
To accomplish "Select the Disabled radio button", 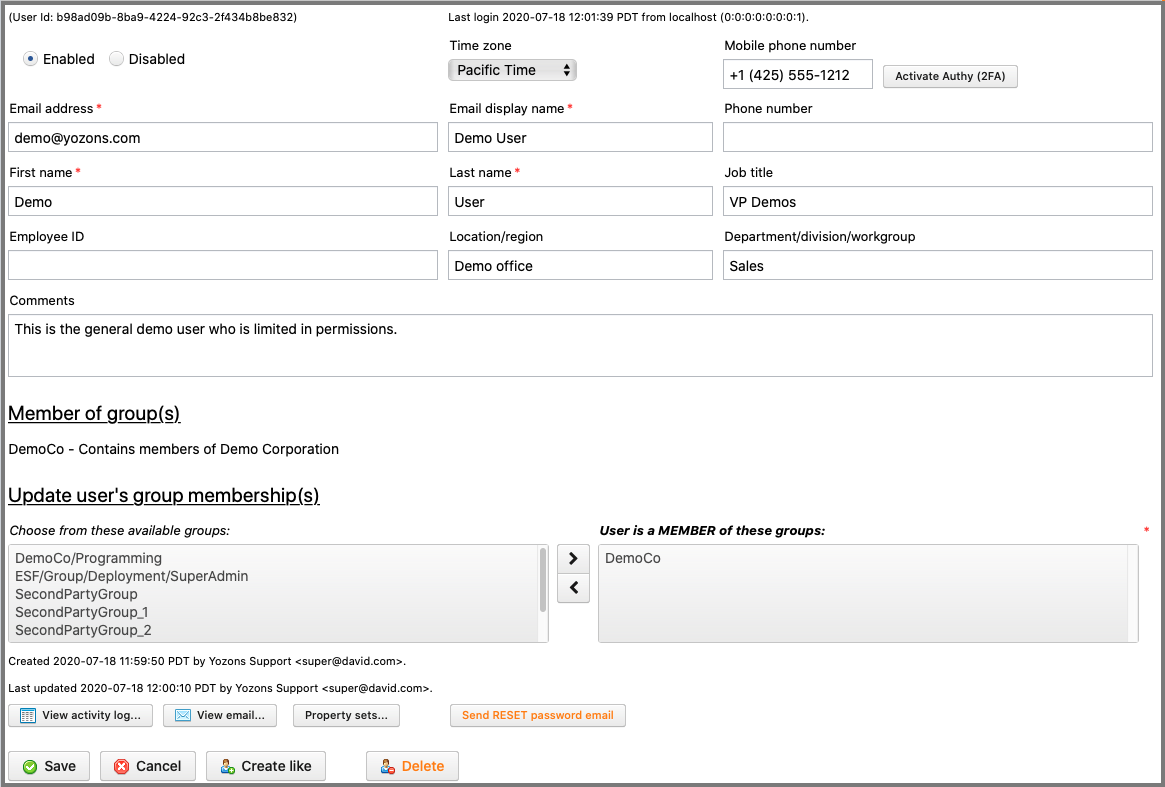I will 116,59.
